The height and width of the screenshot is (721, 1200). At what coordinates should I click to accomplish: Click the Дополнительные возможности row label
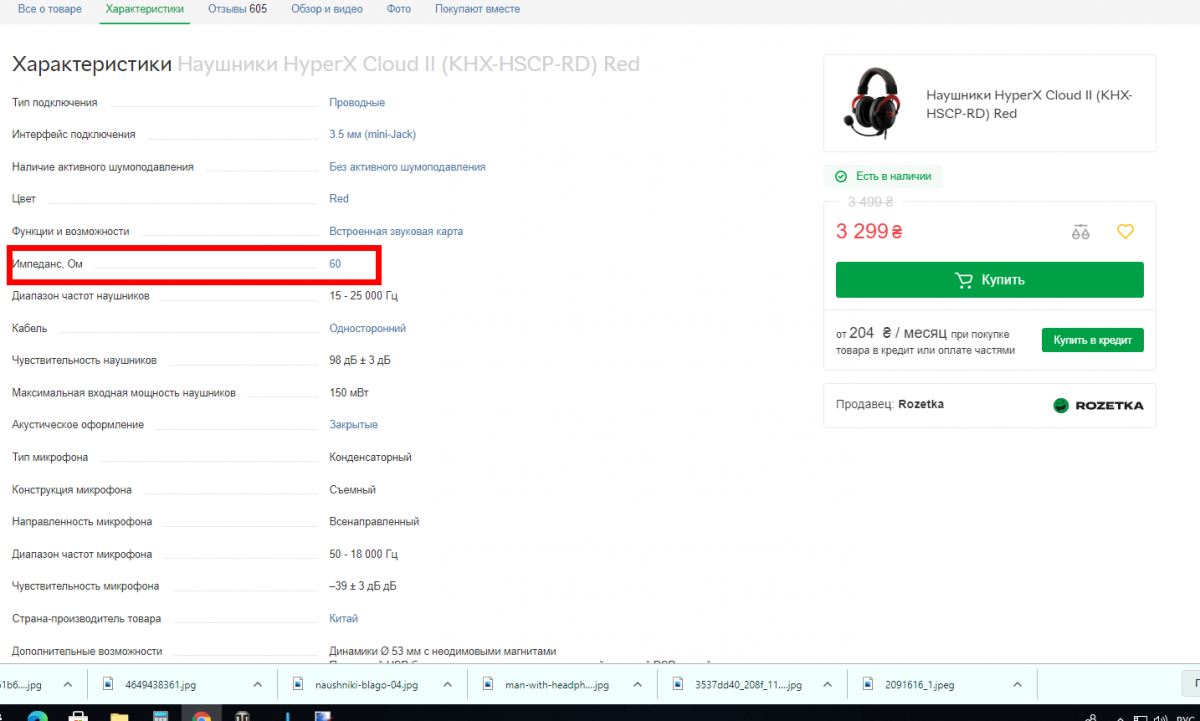point(87,651)
